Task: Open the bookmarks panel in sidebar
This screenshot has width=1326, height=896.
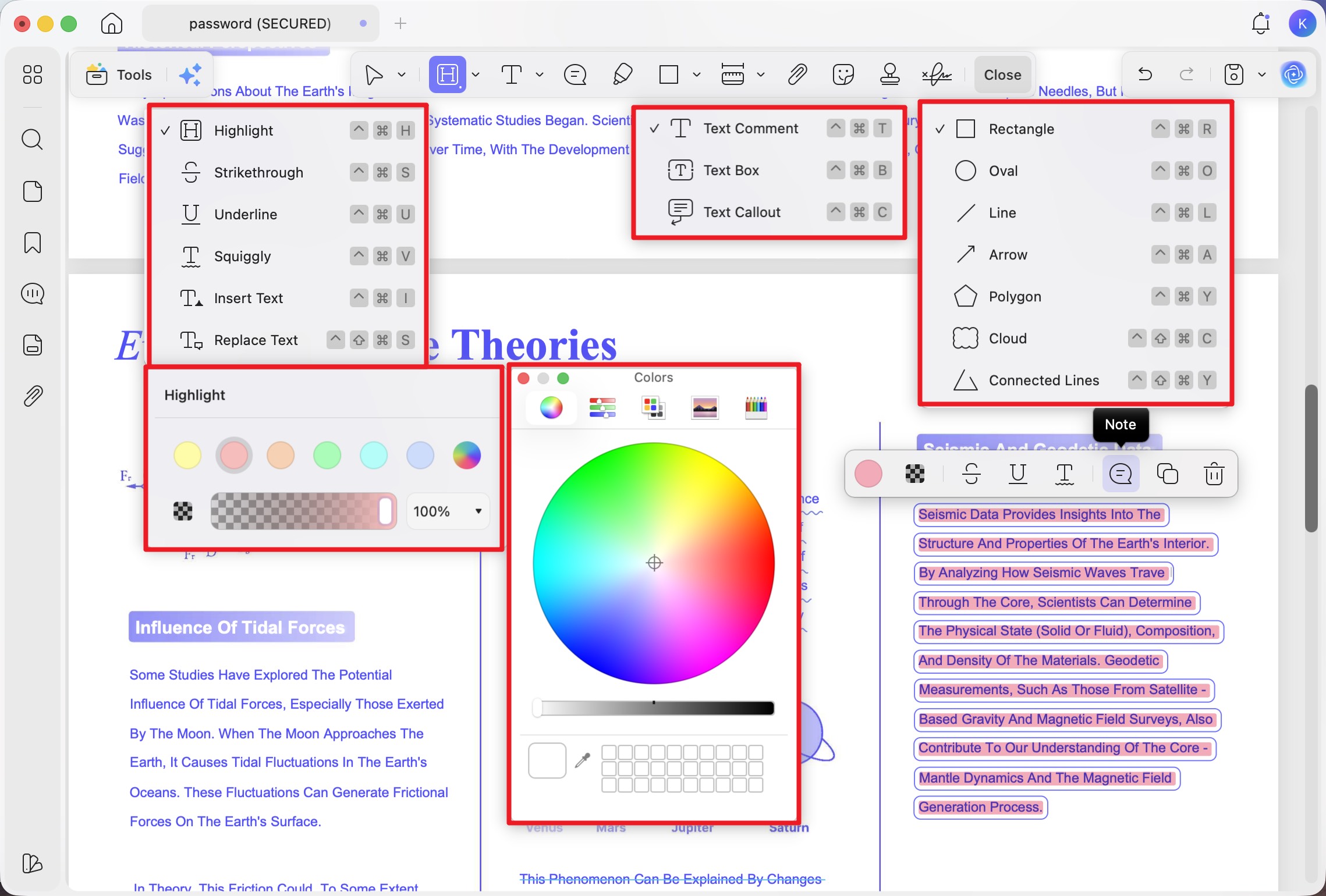Action: [x=32, y=243]
